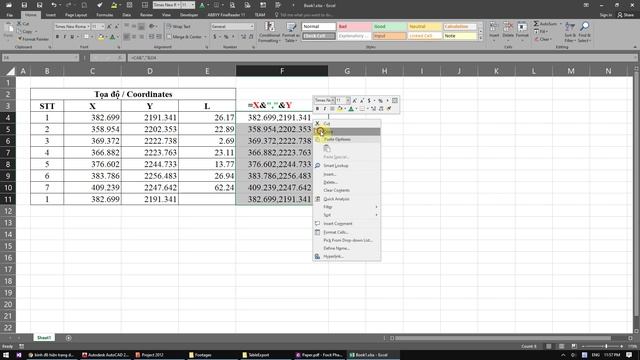Open the mini toolbar font name dropdown
Viewport: 640px width, 360px height.
coord(333,100)
